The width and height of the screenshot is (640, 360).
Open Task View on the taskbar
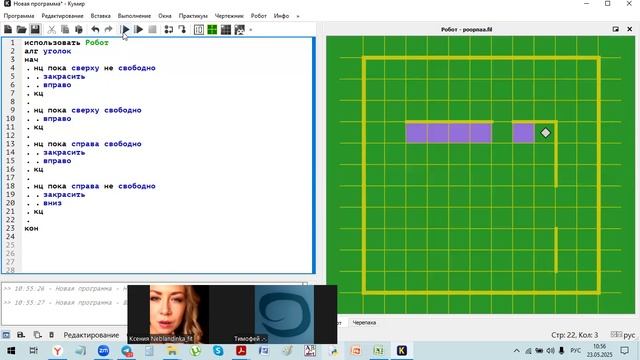(x=34, y=351)
